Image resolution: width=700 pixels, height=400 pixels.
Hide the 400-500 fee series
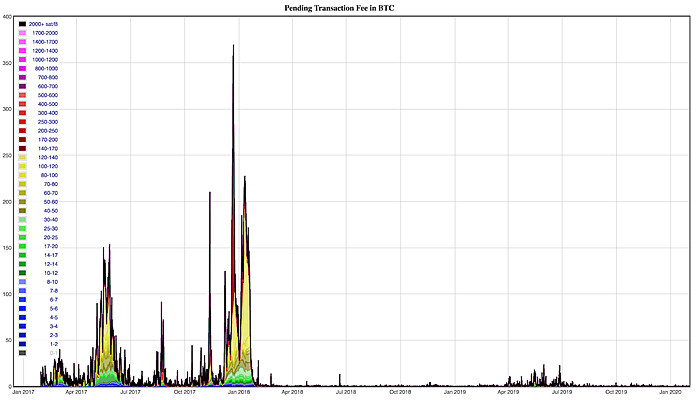tap(38, 104)
